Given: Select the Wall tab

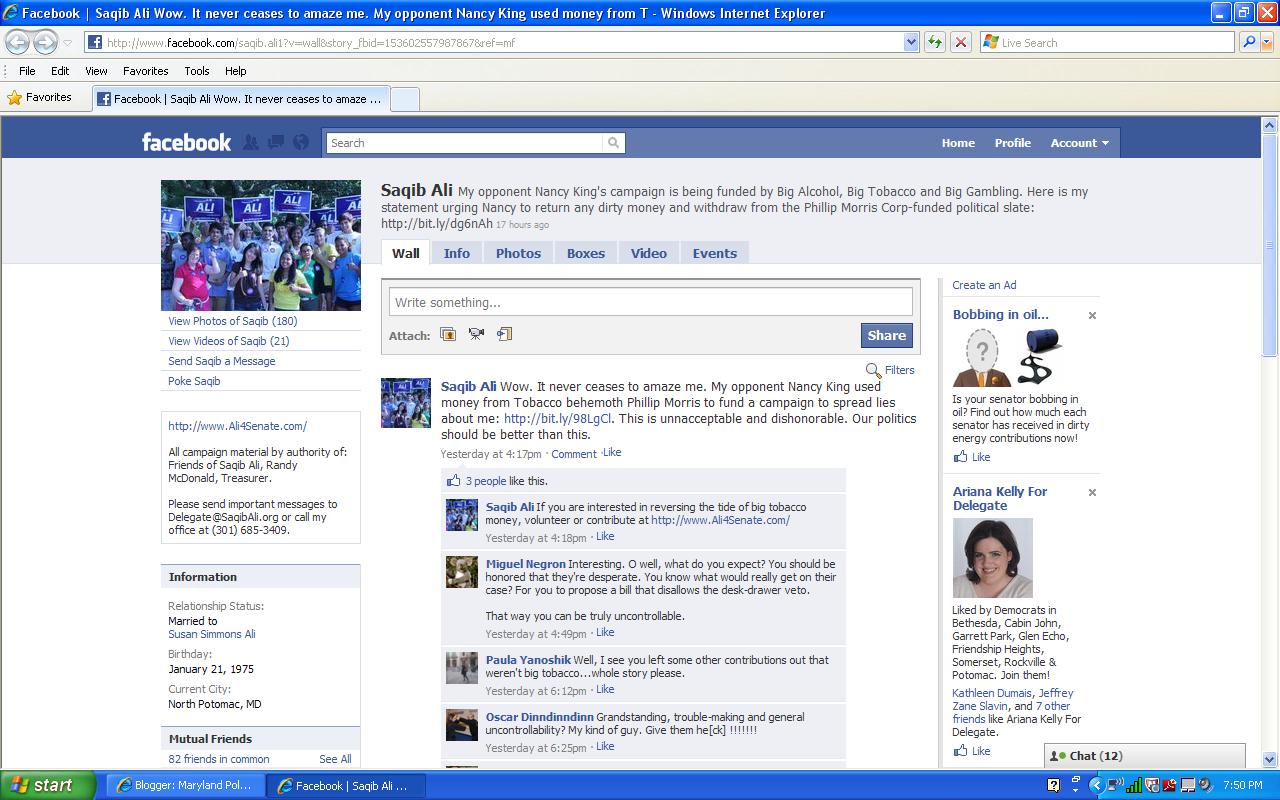Looking at the screenshot, I should tap(406, 253).
